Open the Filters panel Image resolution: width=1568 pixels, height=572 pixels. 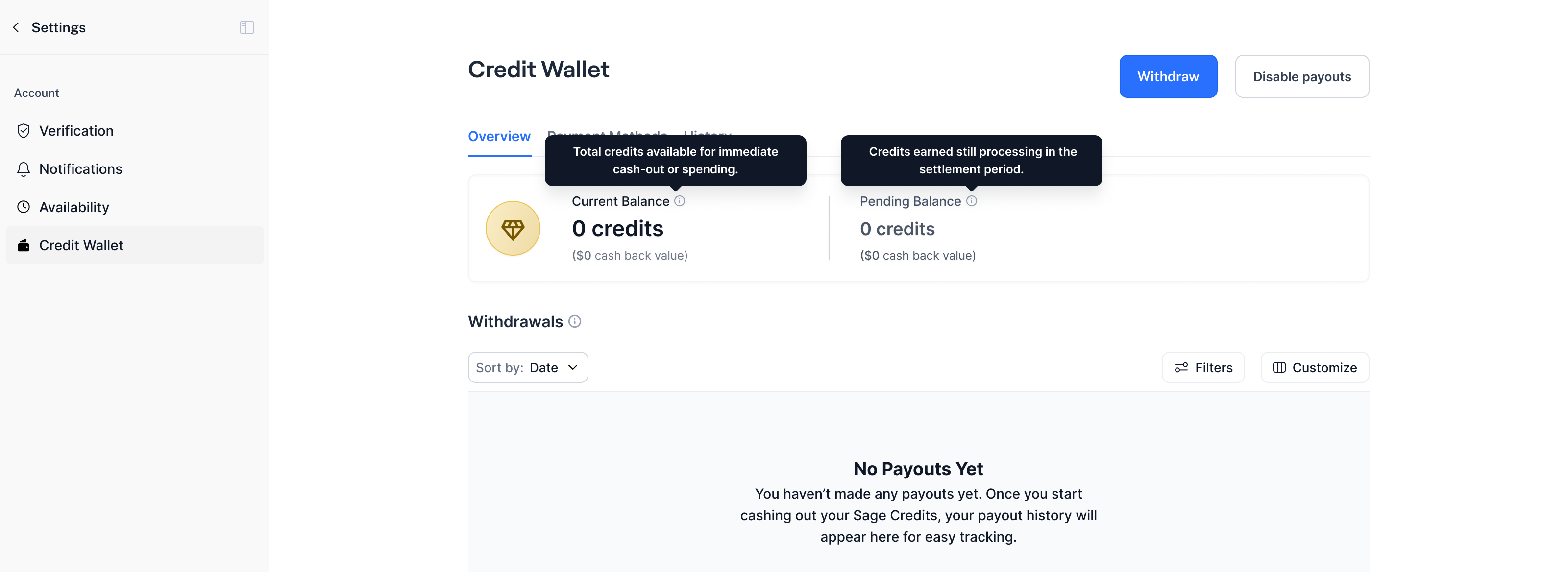point(1203,368)
